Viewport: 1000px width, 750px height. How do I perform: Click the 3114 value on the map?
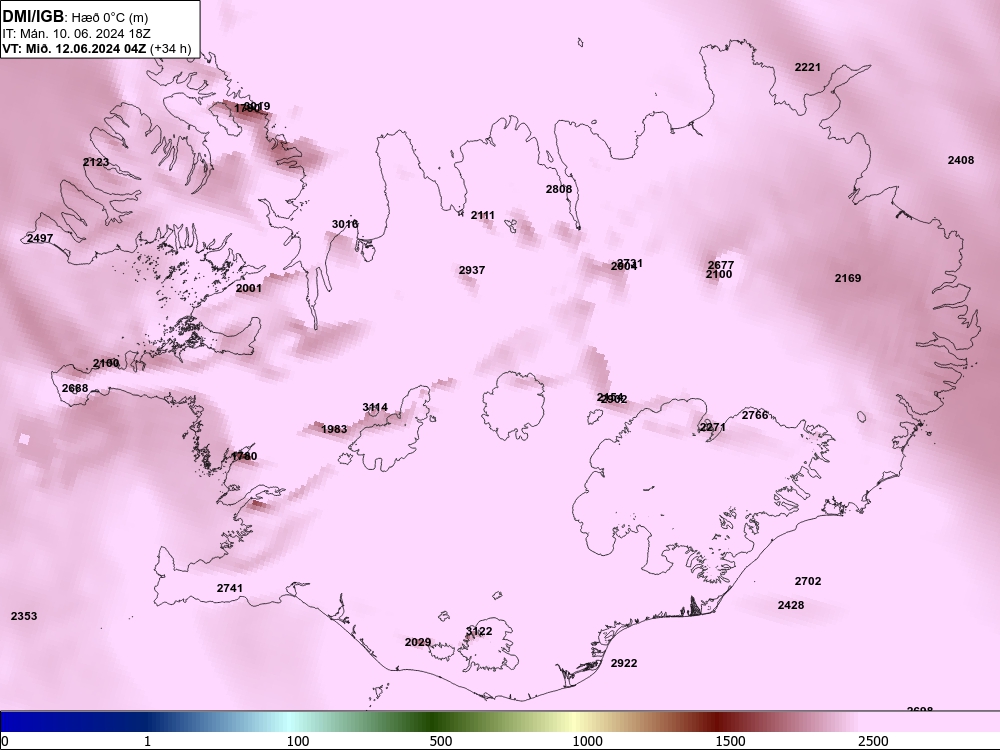pyautogui.click(x=375, y=408)
